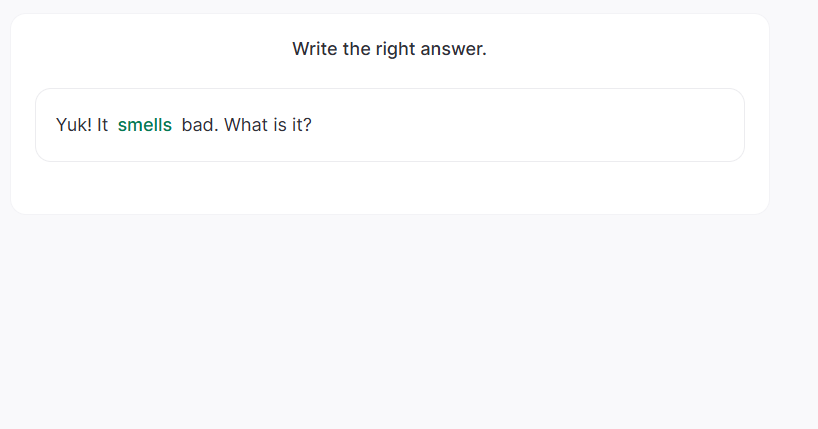
Task: Click the white card area below sentence box
Action: [x=389, y=187]
